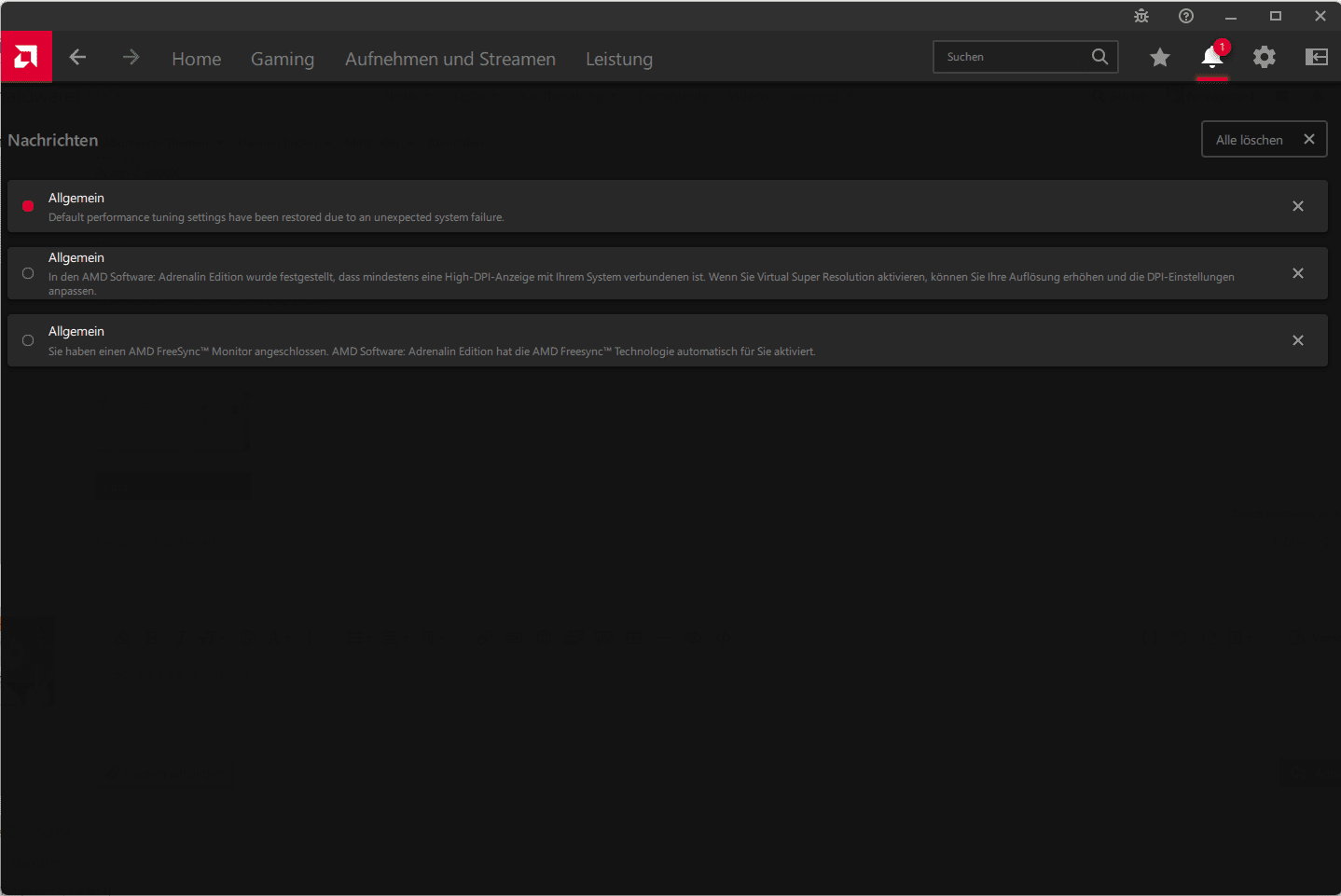Image resolution: width=1341 pixels, height=896 pixels.
Task: Open the help question mark icon
Action: pyautogui.click(x=1186, y=16)
